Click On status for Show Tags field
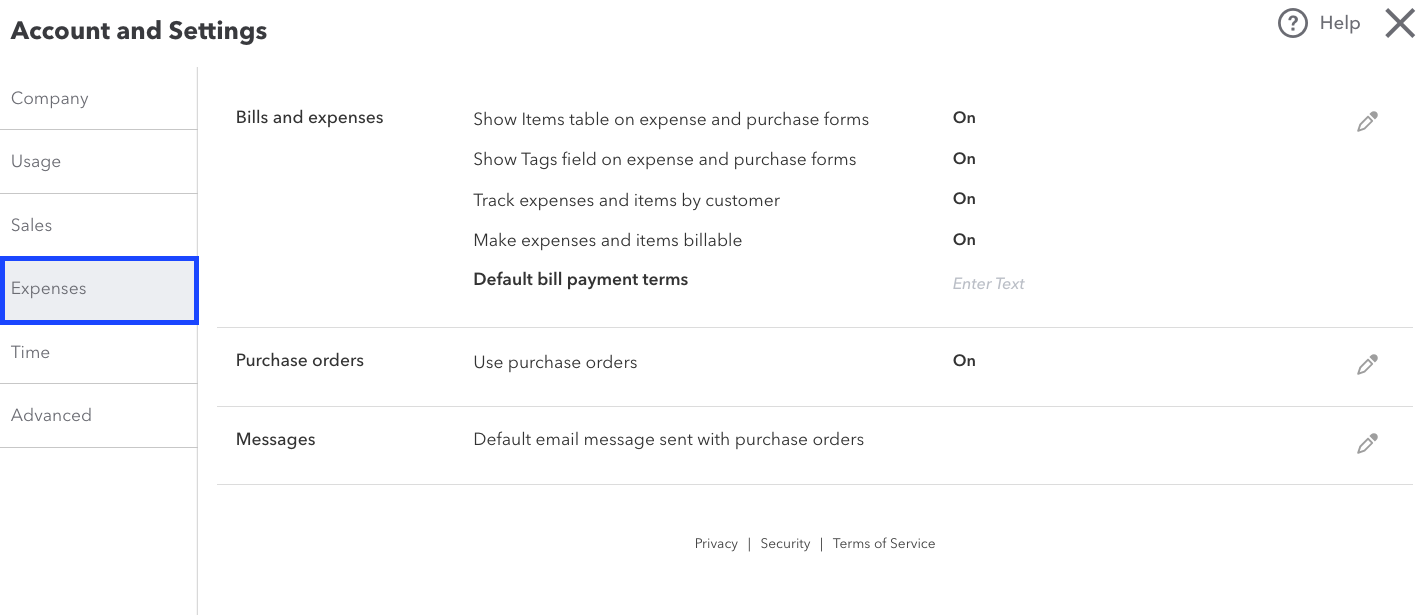The height and width of the screenshot is (615, 1422). 964,158
